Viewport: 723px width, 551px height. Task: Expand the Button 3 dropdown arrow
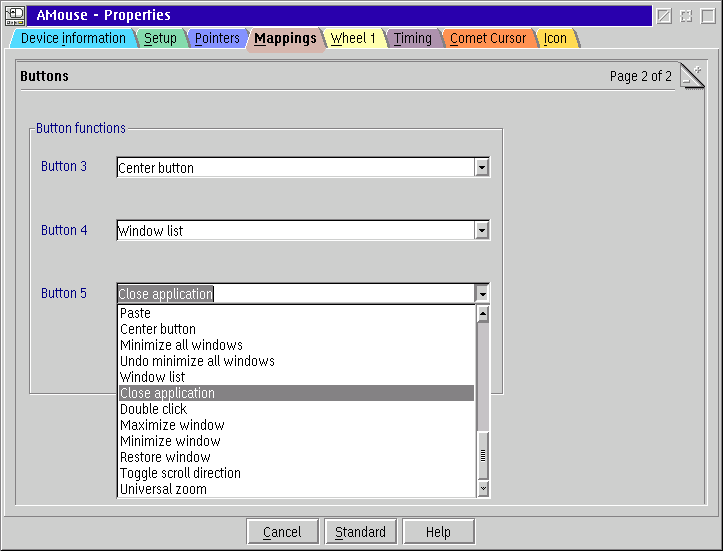tap(481, 167)
